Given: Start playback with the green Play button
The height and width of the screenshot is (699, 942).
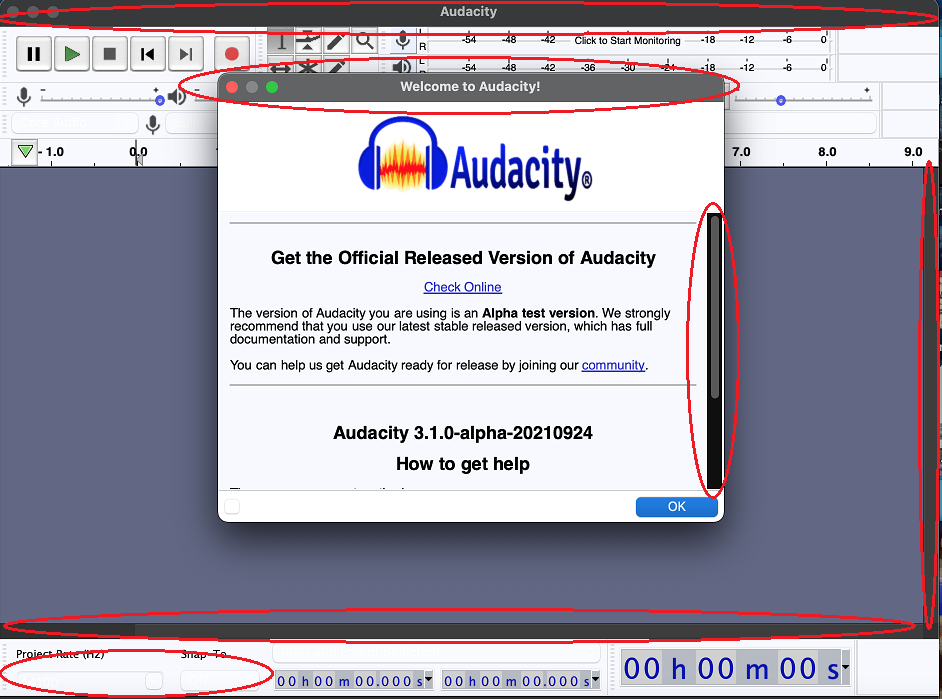Looking at the screenshot, I should tap(72, 54).
